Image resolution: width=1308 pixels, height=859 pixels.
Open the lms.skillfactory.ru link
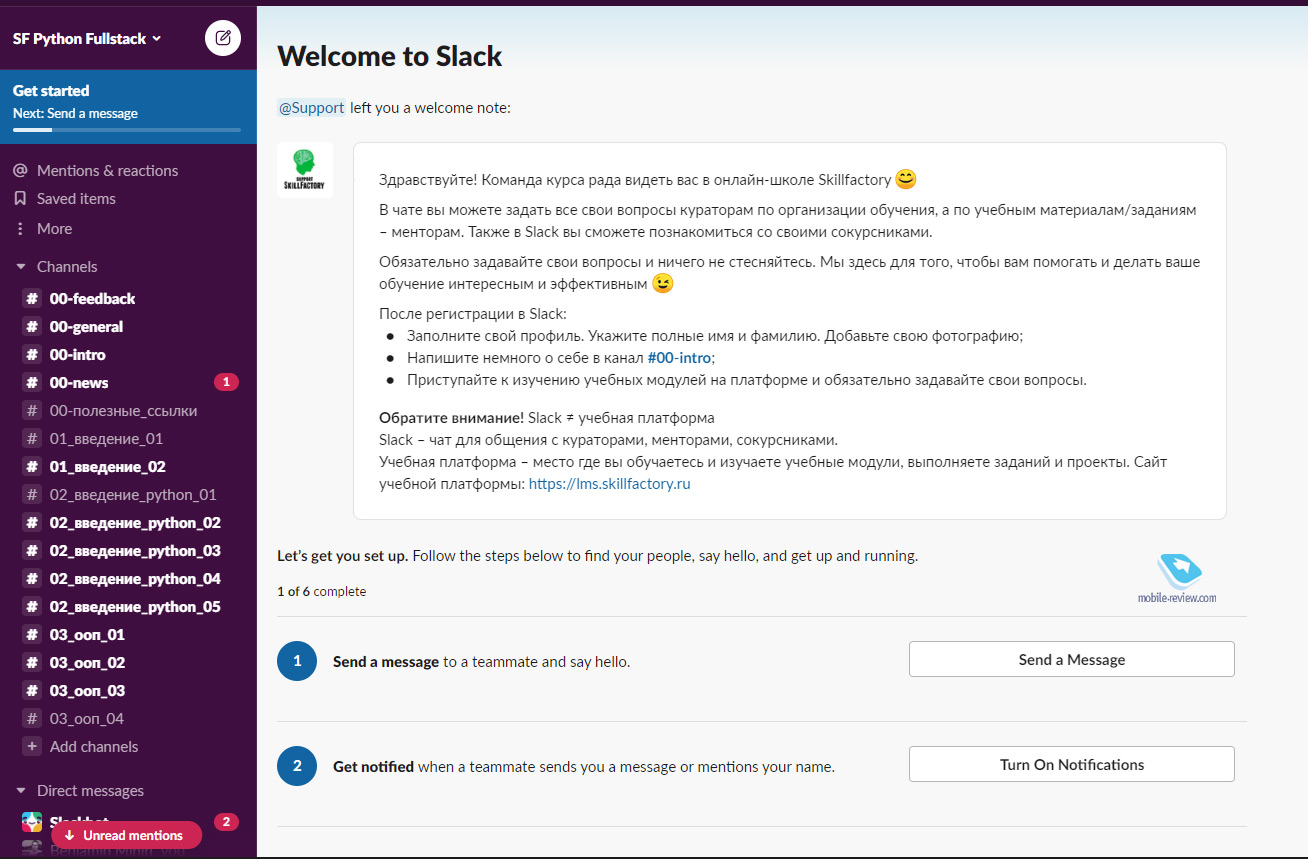[609, 484]
